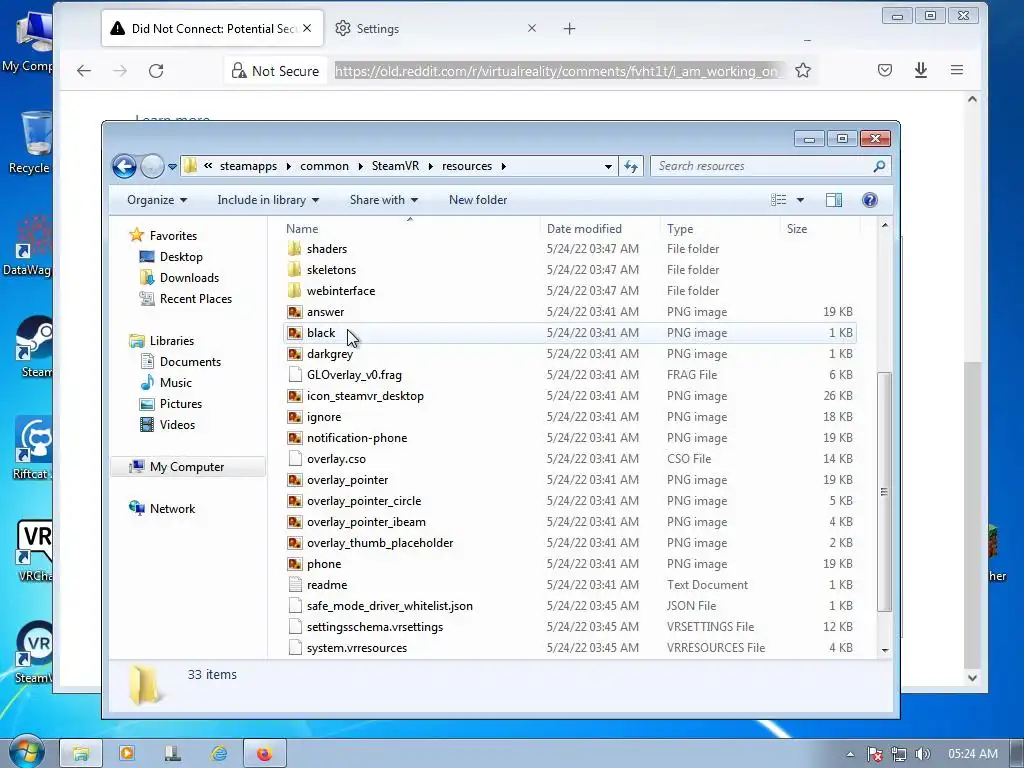Click the New folder button

[x=478, y=200]
